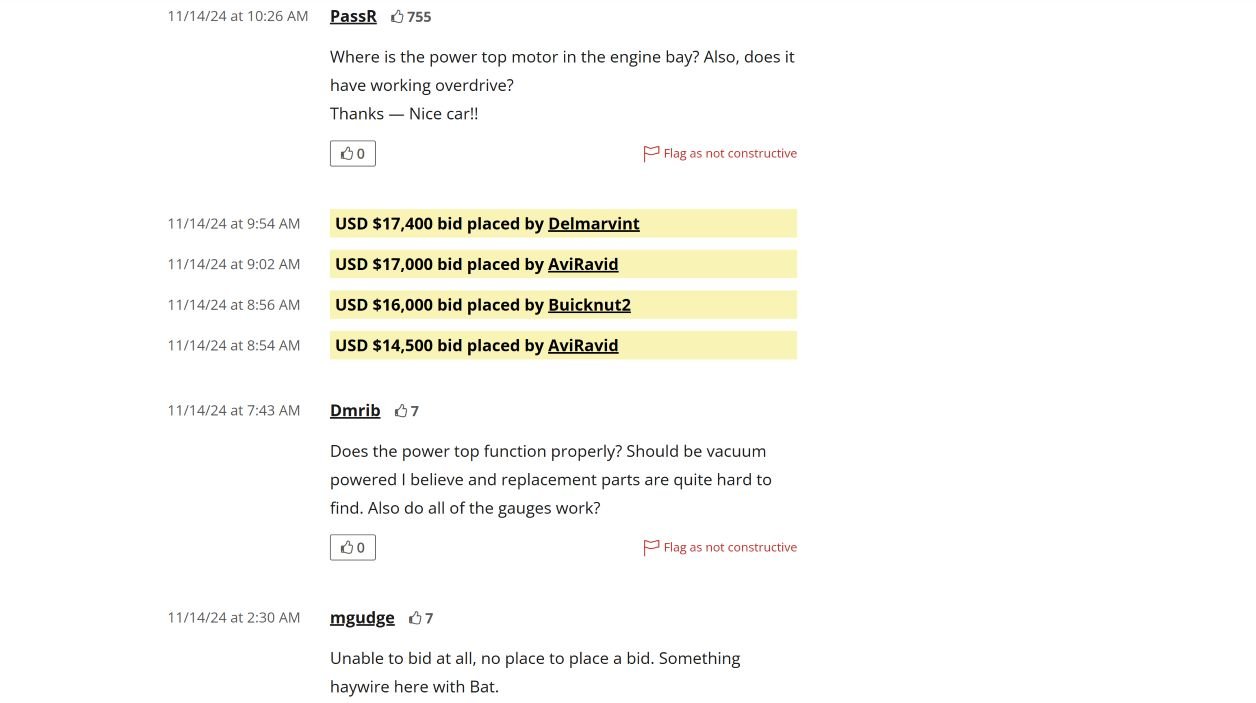The image size is (1256, 703).
Task: Click thumbs-up icon next to Dmrib's name
Action: point(401,411)
